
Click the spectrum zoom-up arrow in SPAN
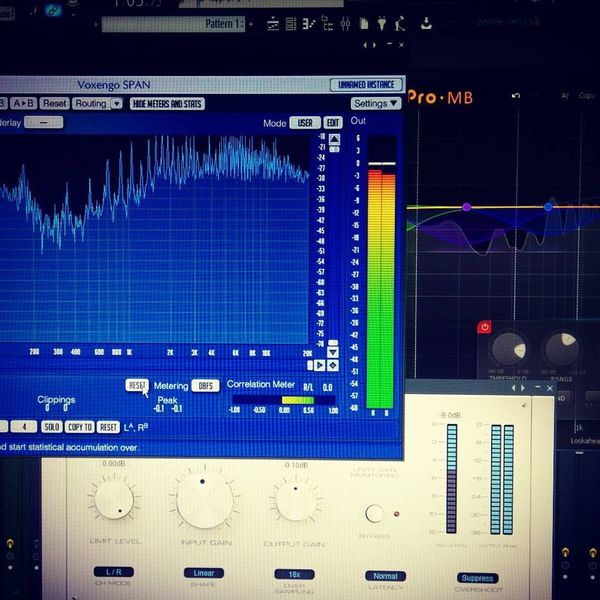[x=334, y=139]
